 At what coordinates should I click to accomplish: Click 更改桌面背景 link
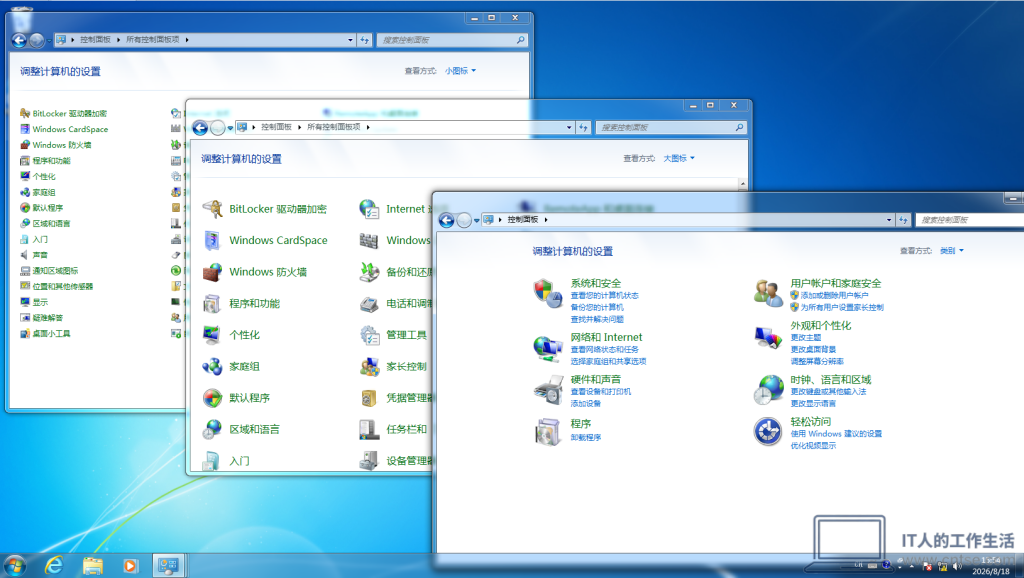pyautogui.click(x=813, y=349)
